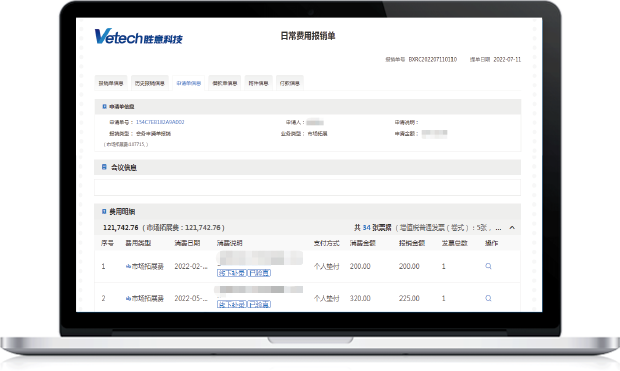Viewport: 620px width, 371px height.
Task: Open the last tab, 付款信息
Action: (x=290, y=83)
